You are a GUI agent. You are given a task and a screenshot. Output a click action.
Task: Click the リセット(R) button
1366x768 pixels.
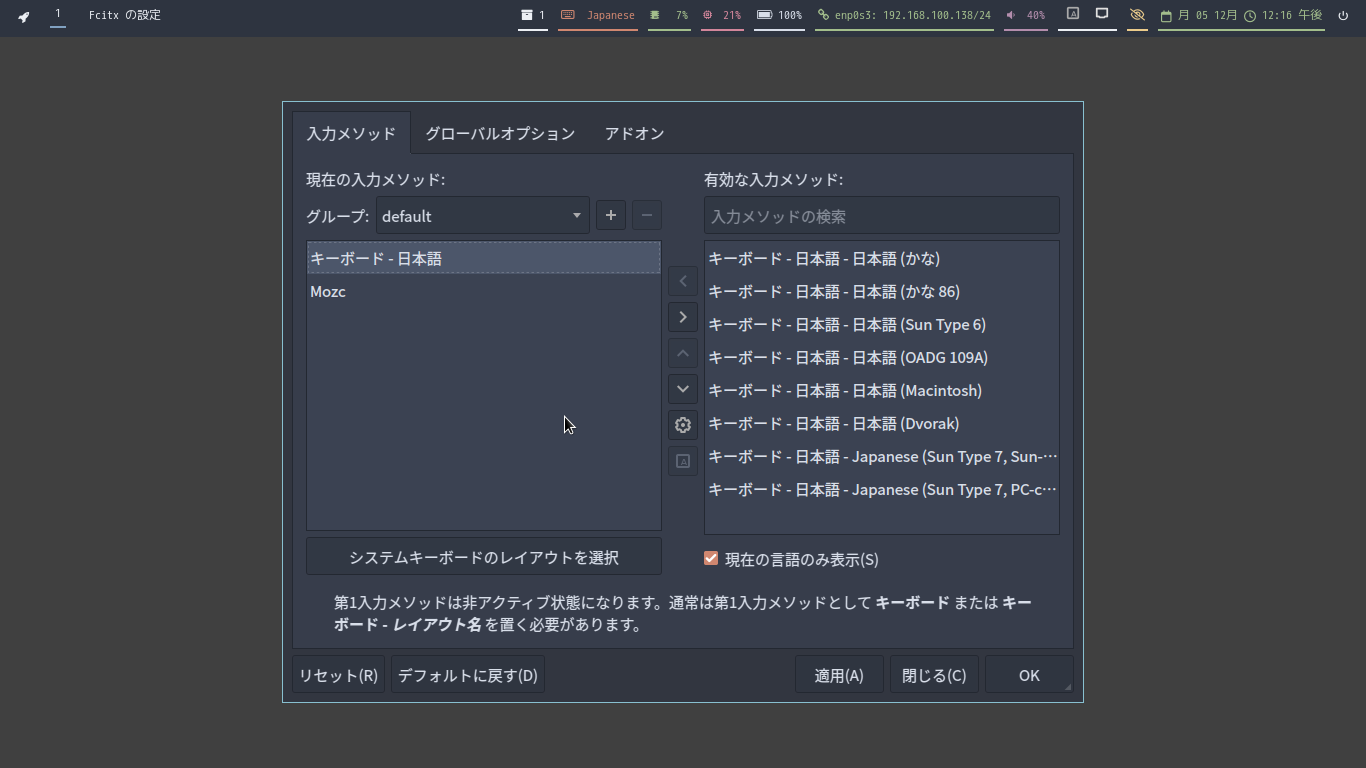point(339,675)
